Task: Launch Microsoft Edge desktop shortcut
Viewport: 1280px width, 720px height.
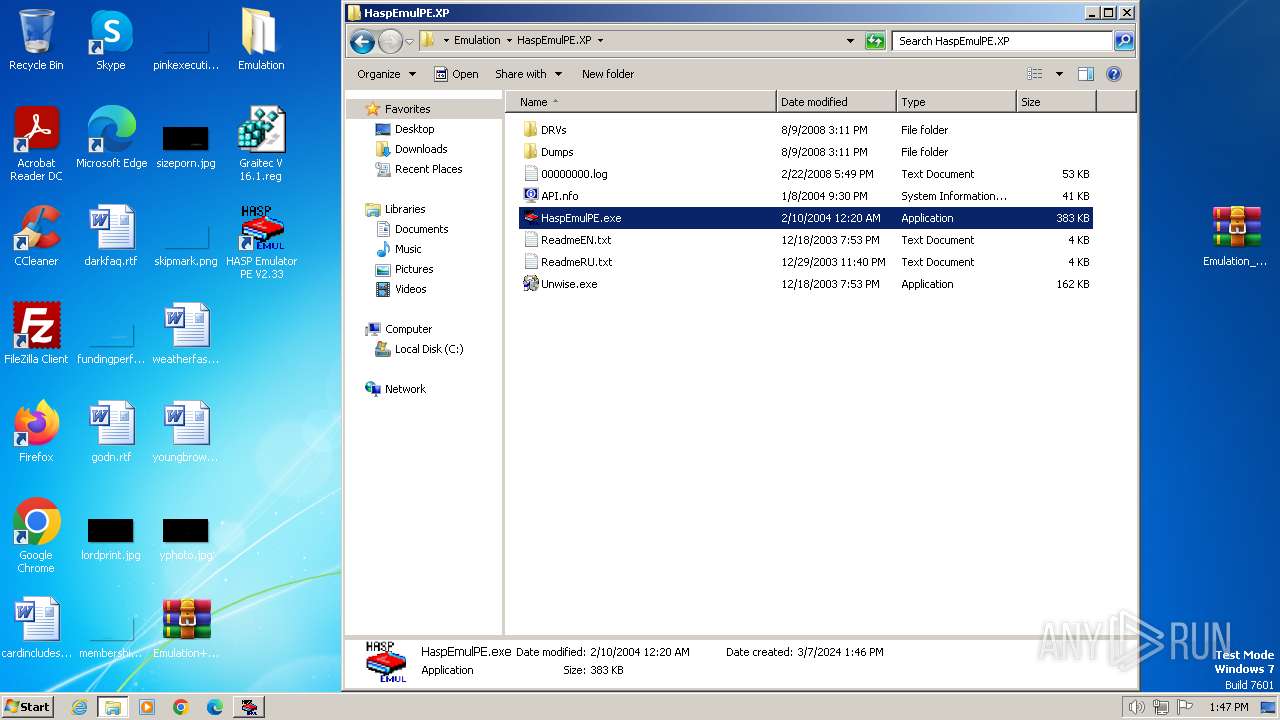Action: 111,138
